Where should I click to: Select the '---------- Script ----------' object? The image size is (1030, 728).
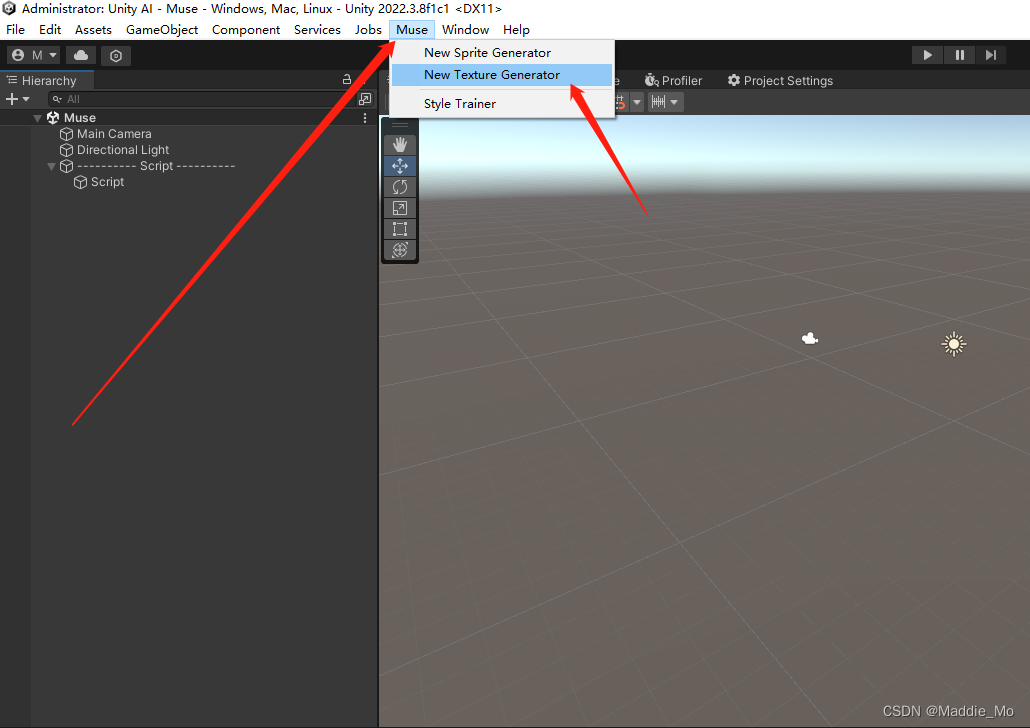[156, 166]
